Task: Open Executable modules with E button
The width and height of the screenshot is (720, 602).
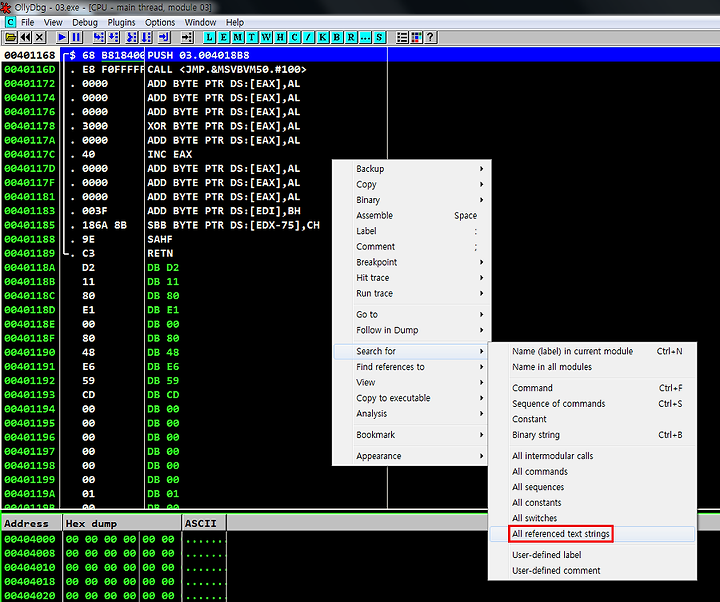Action: 224,37
